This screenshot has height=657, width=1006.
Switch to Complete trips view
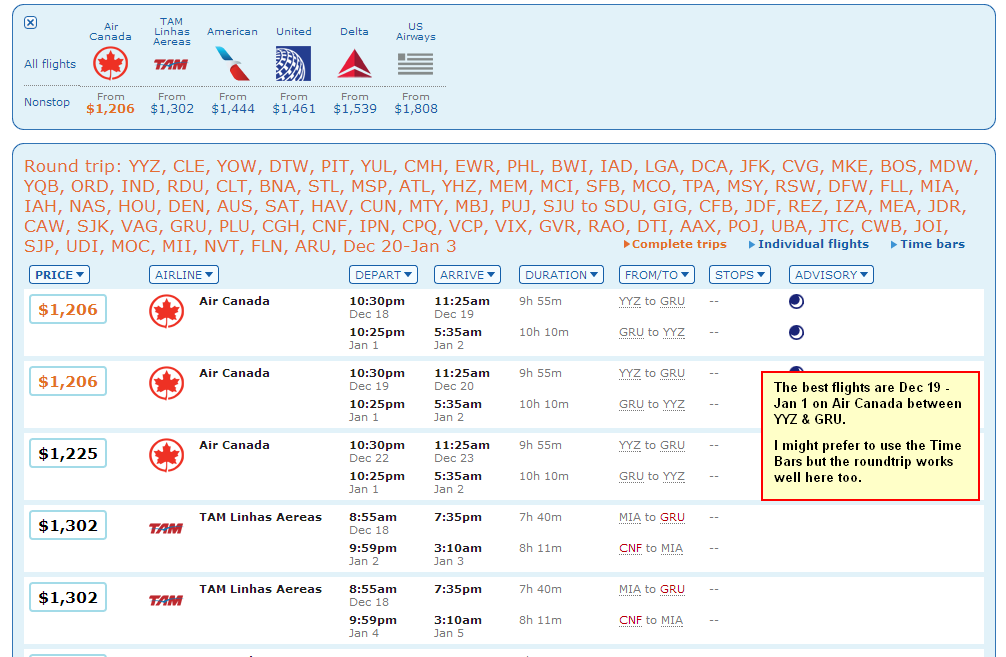pyautogui.click(x=675, y=244)
